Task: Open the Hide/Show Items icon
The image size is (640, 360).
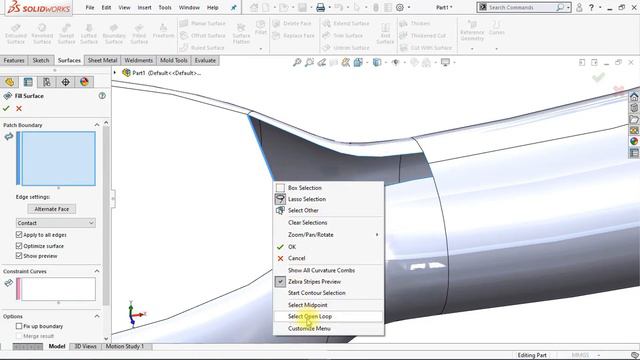Action: click(396, 62)
